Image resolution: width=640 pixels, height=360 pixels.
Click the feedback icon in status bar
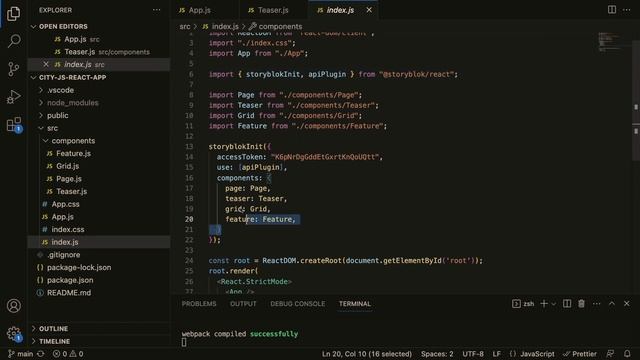pos(610,354)
